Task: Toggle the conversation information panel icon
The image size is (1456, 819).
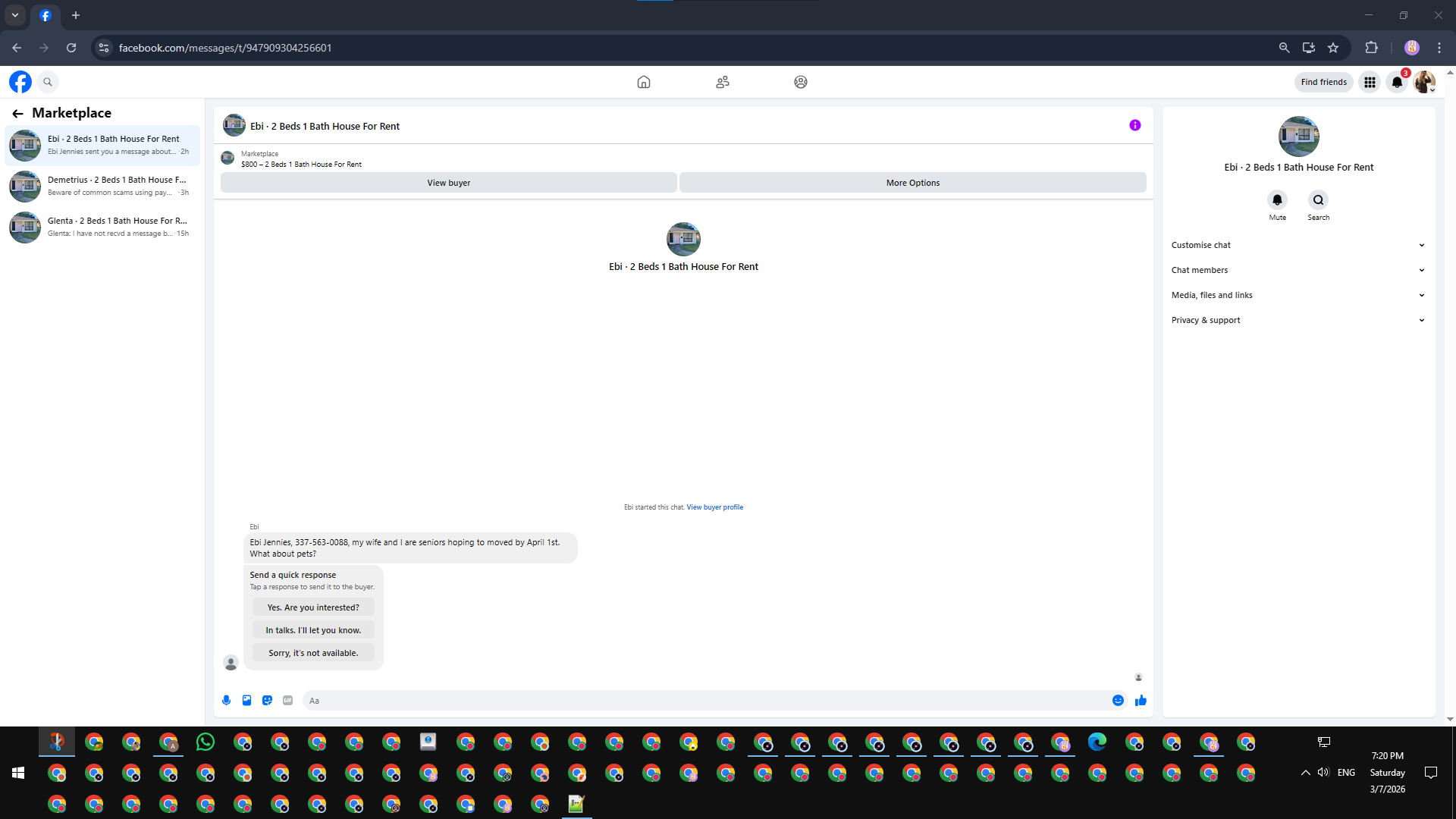Action: pyautogui.click(x=1135, y=125)
